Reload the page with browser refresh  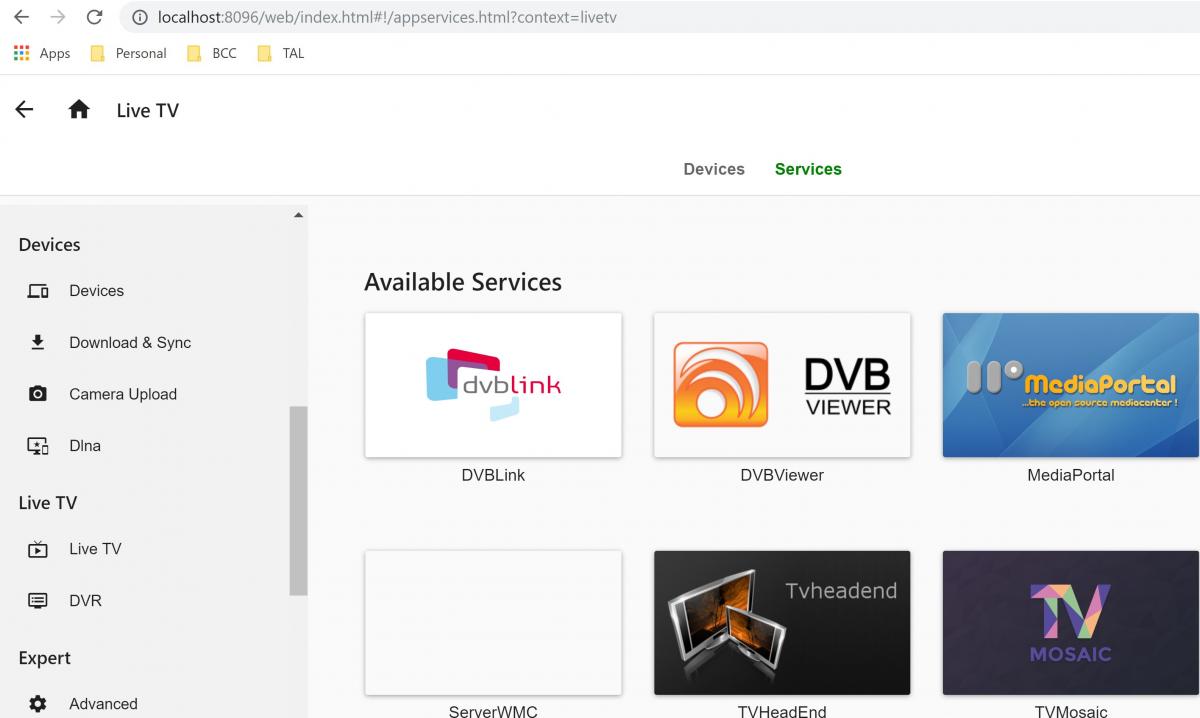[94, 17]
